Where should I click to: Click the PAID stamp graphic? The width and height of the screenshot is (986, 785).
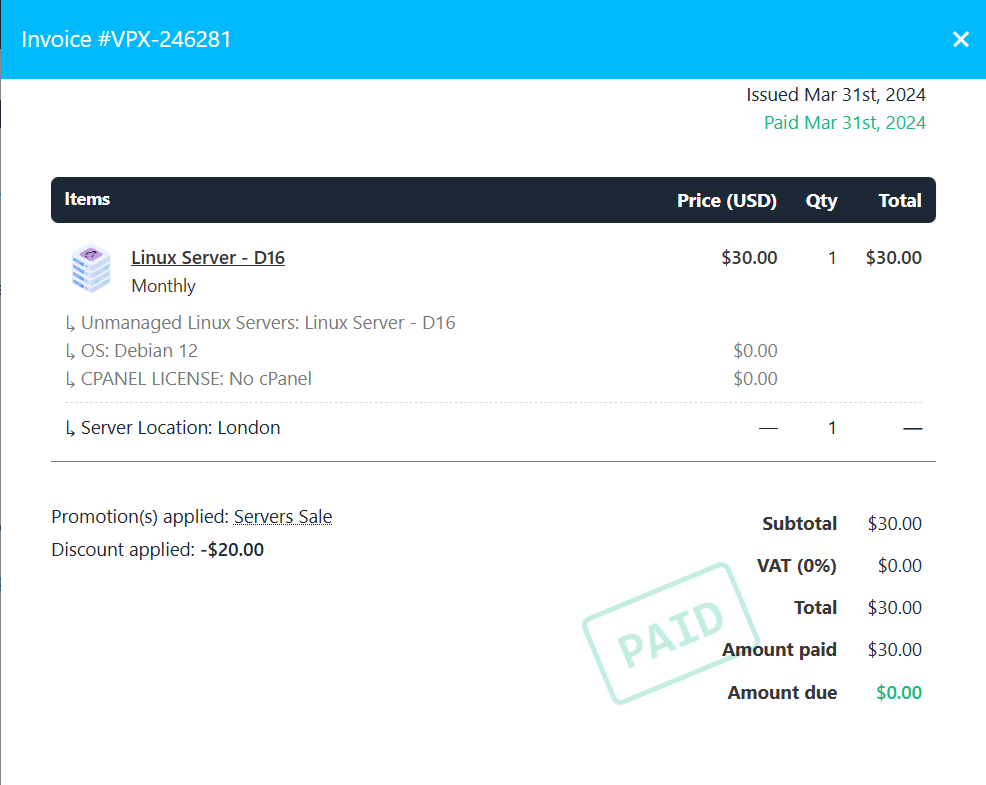670,633
